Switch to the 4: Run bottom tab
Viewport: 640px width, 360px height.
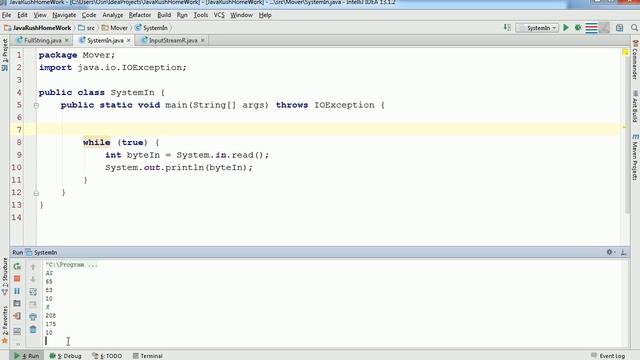pos(27,356)
